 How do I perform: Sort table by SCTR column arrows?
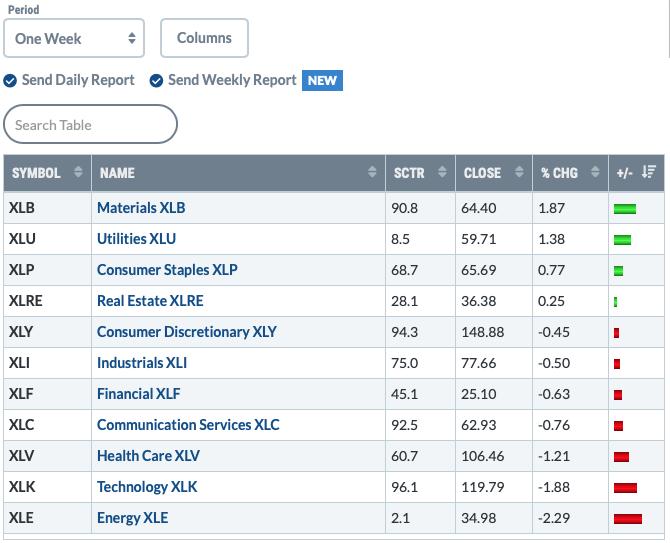442,172
